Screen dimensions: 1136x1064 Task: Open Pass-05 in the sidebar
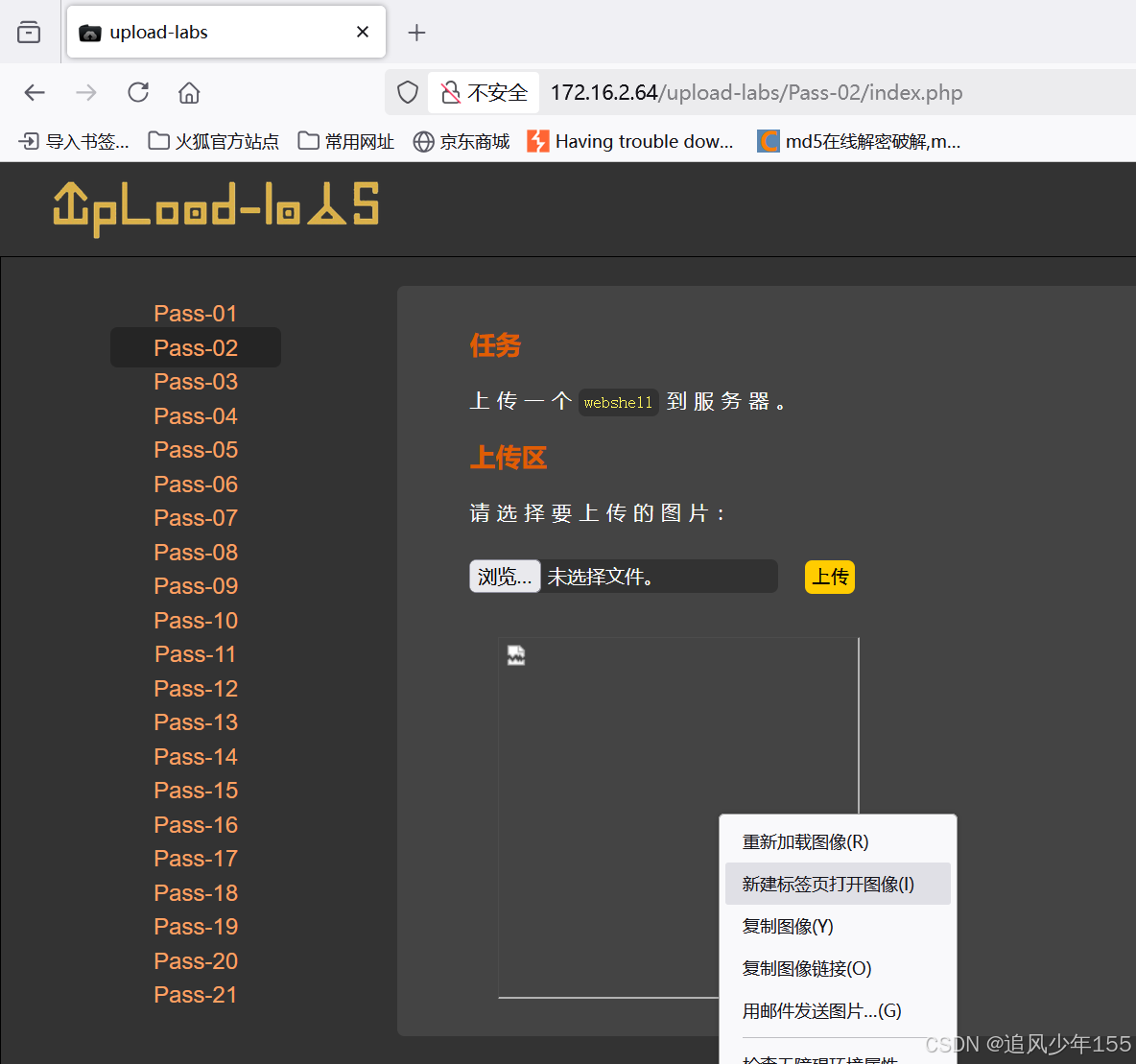[x=196, y=450]
